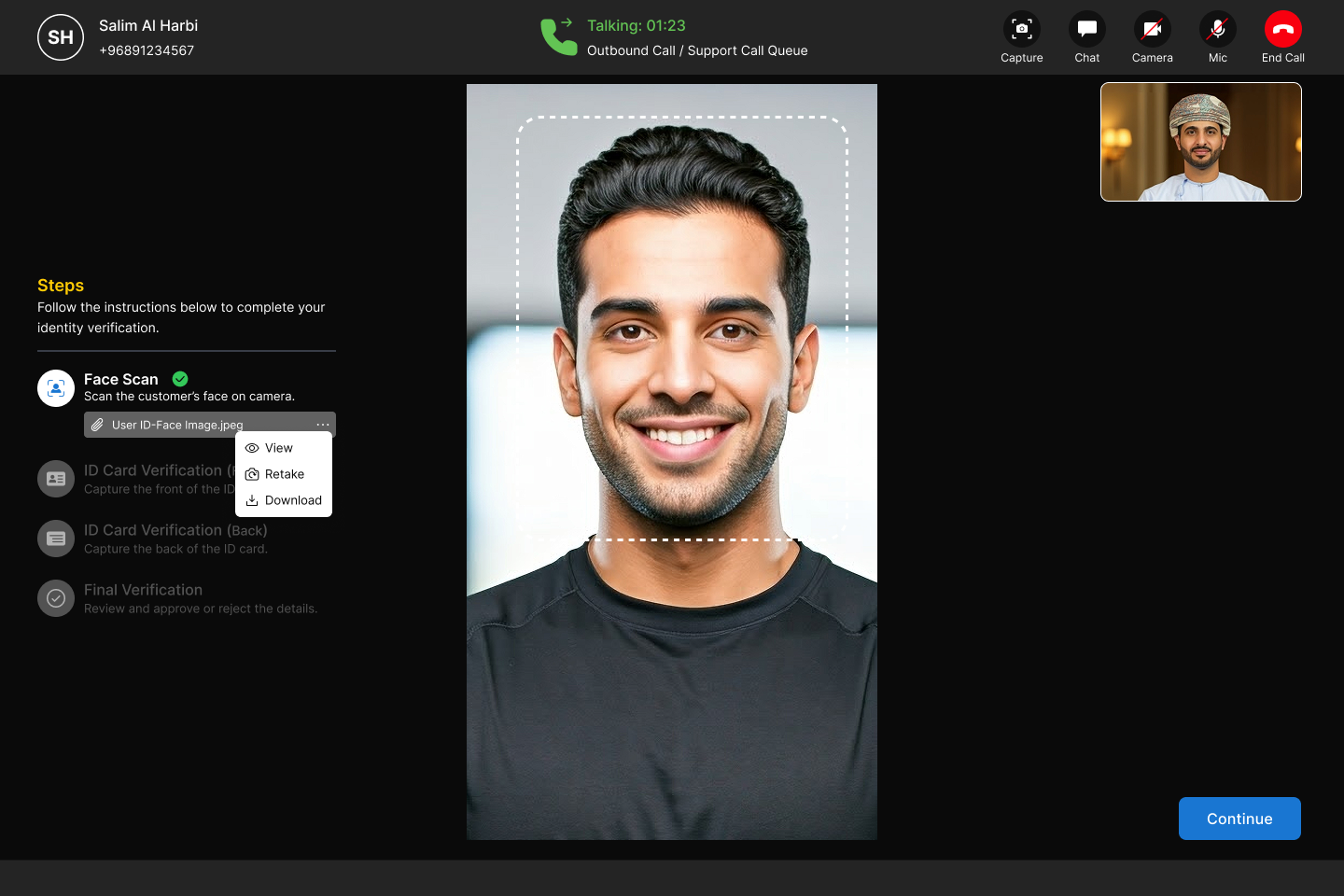Select the agent's self-view video thumbnail
This screenshot has width=1344, height=896.
[1200, 142]
